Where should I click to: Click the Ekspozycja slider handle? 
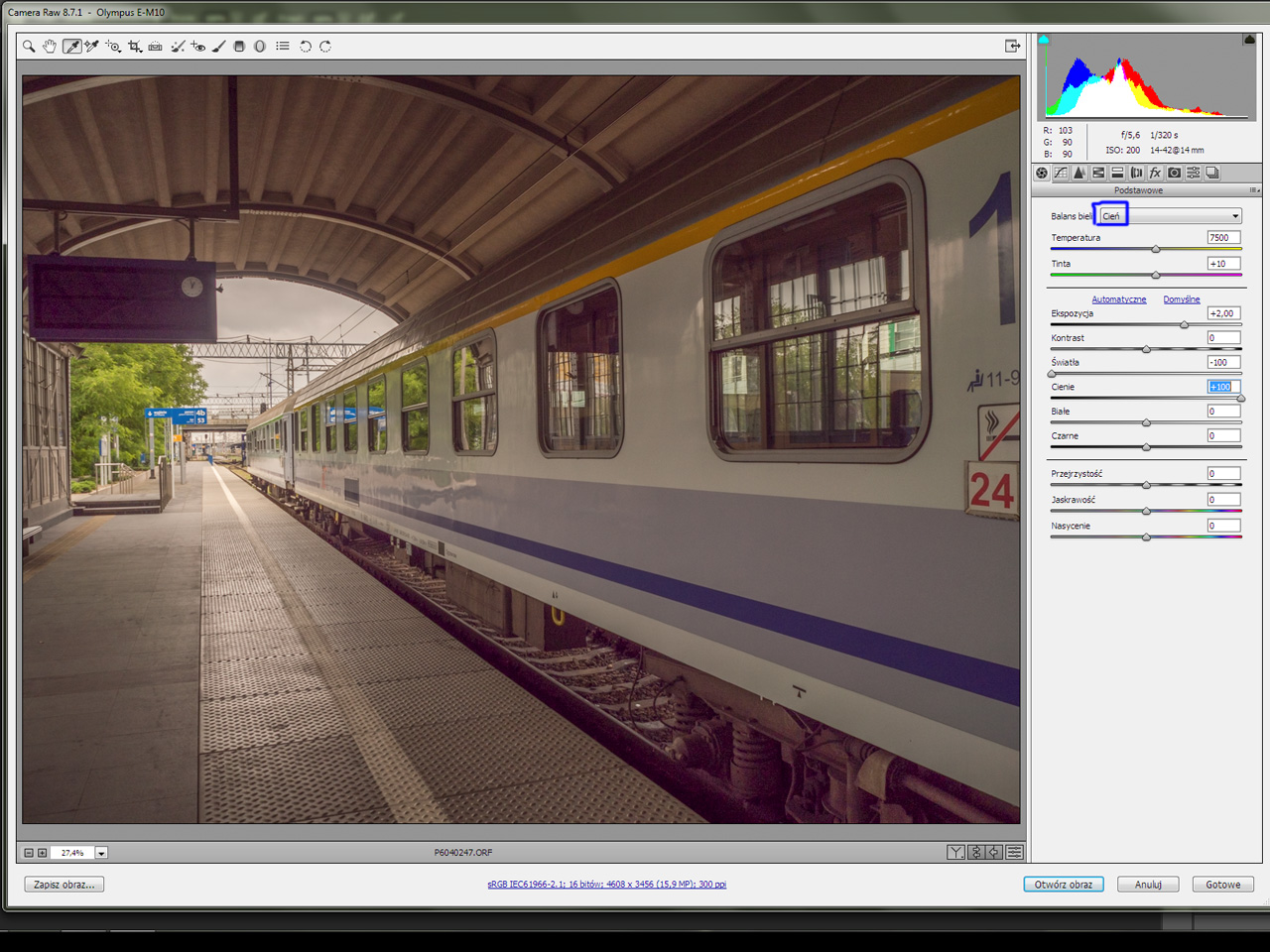[x=1184, y=325]
